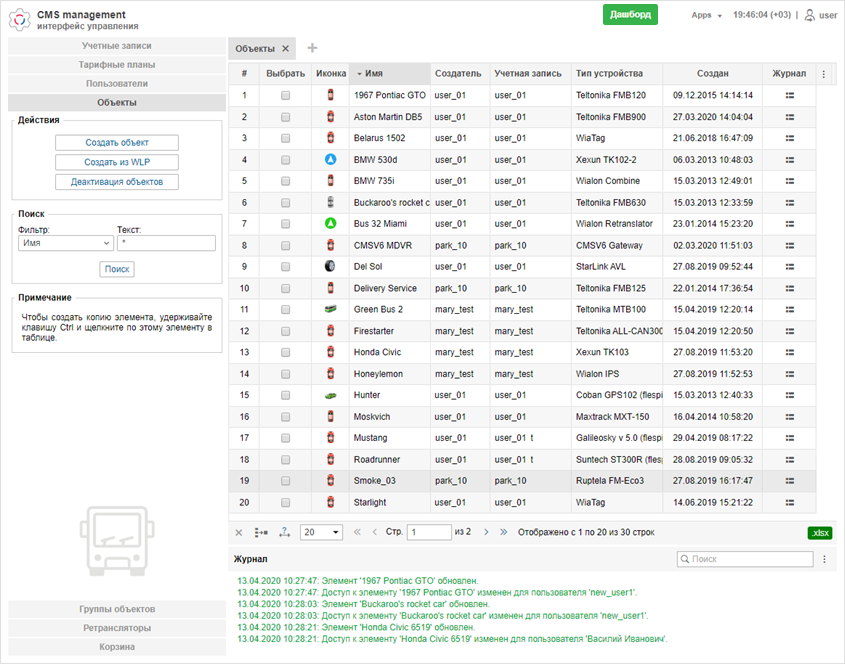Image resolution: width=845 pixels, height=664 pixels.
Task: Click the blue arrow icon of BMW 530d
Action: pyautogui.click(x=330, y=160)
